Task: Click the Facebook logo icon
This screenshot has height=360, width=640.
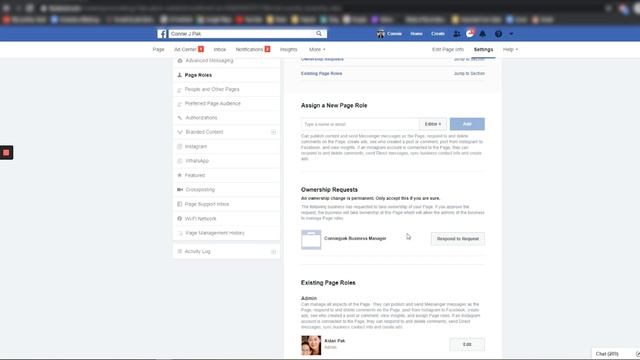Action: click(162, 34)
